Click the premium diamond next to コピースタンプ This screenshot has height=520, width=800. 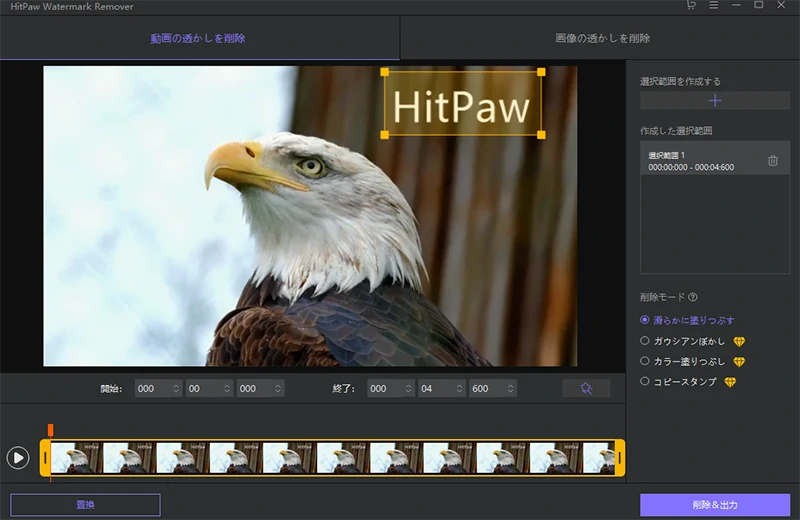pos(730,382)
